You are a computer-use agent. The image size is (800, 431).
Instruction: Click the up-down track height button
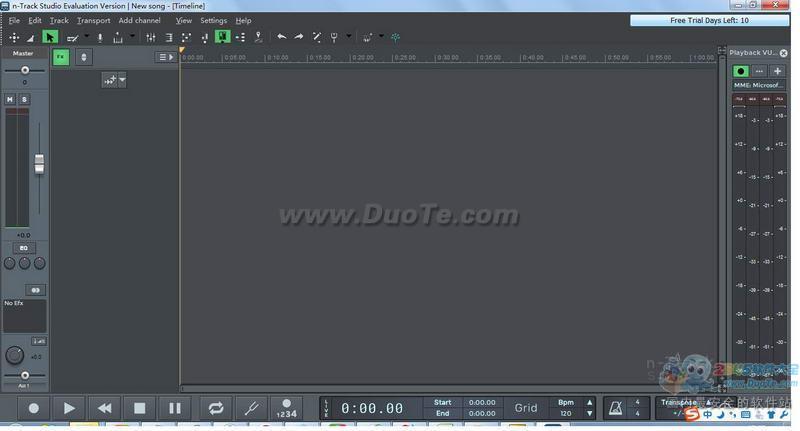click(x=84, y=57)
